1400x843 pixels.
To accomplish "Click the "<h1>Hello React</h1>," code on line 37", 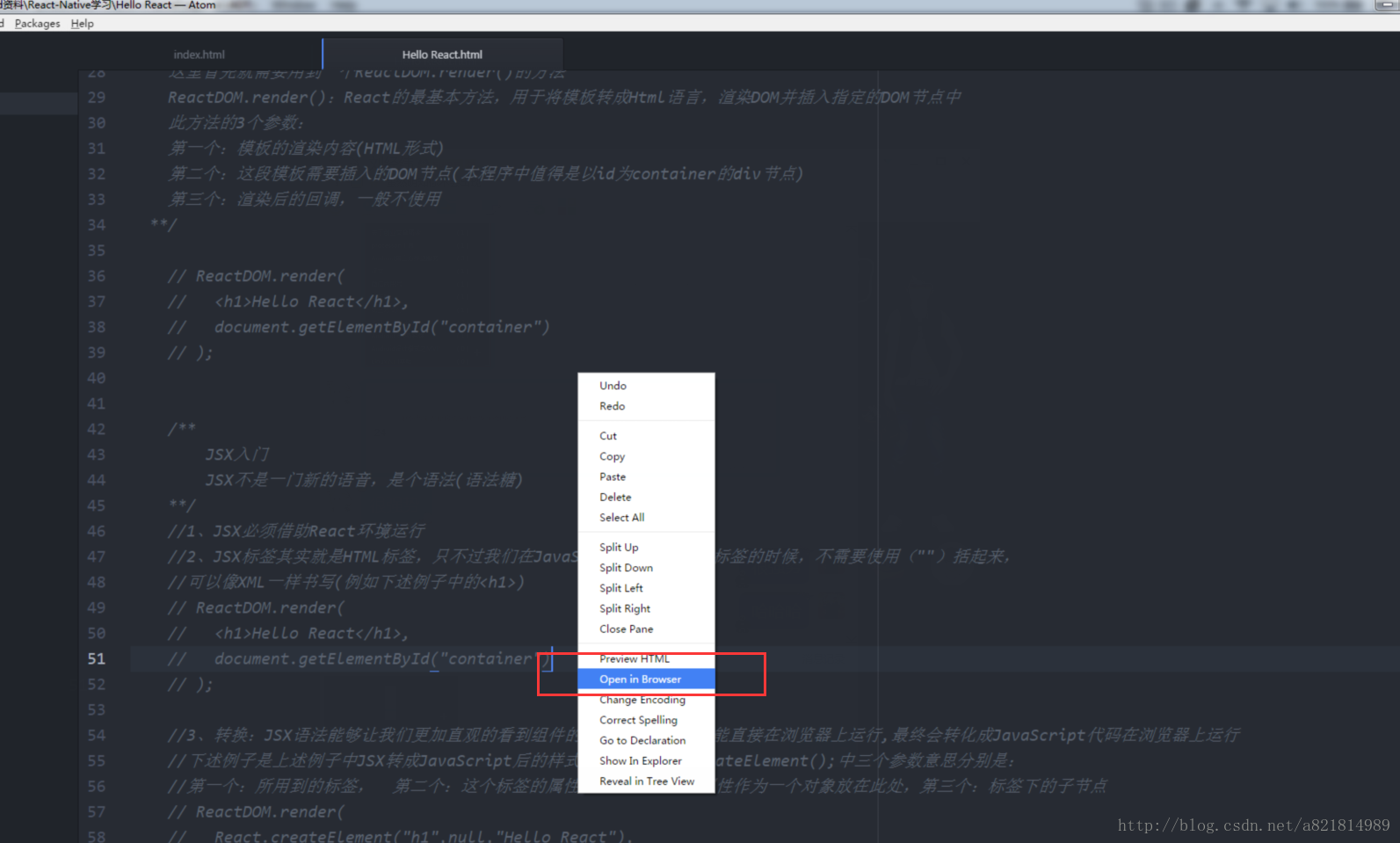I will click(x=312, y=302).
